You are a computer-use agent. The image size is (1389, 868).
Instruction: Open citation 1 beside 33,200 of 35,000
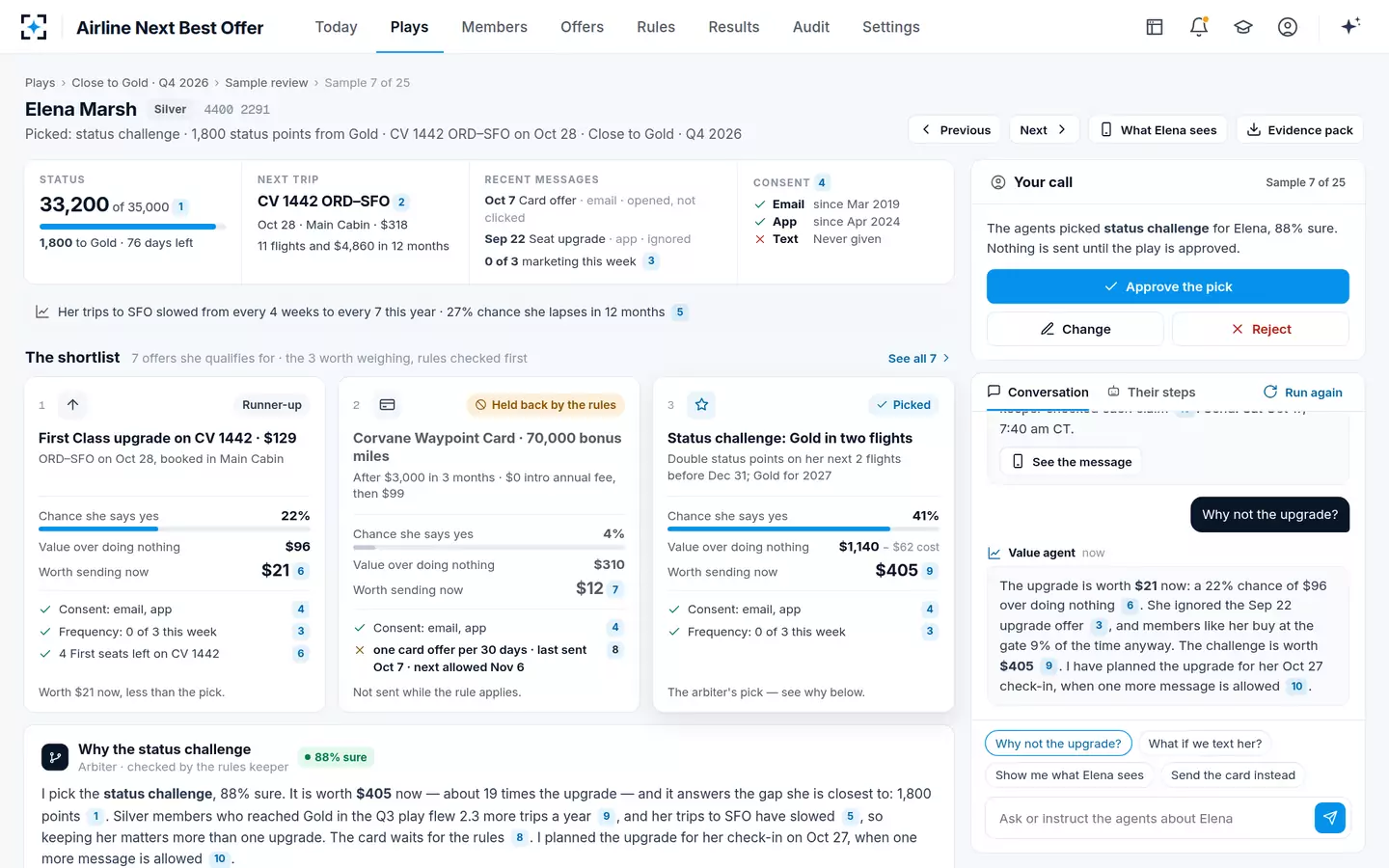[180, 206]
